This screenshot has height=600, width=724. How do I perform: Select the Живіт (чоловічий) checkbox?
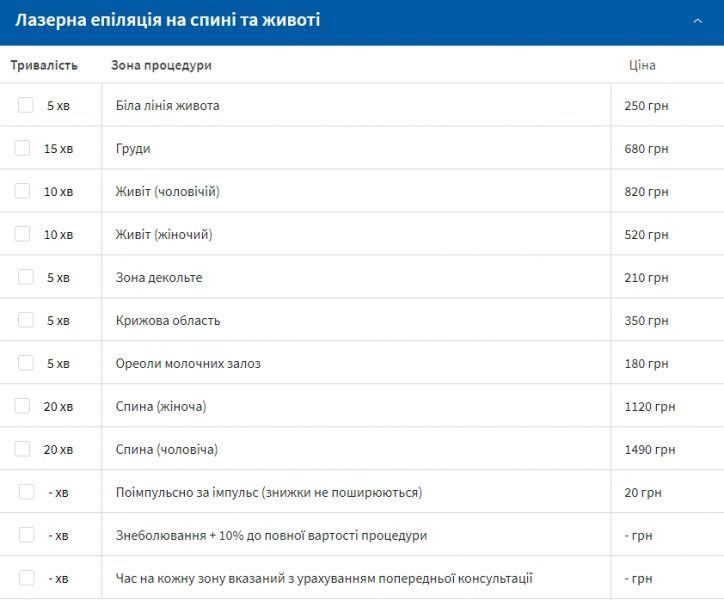pos(23,191)
